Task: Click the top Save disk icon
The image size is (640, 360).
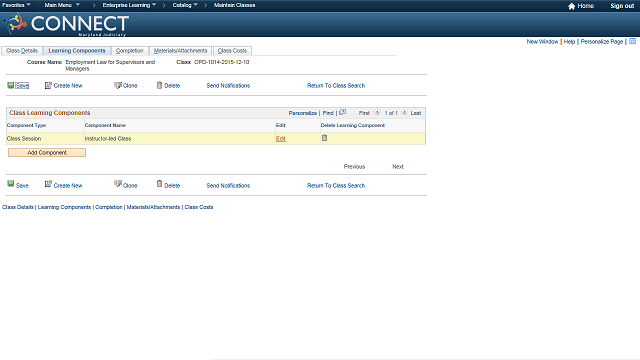Action: pos(11,85)
